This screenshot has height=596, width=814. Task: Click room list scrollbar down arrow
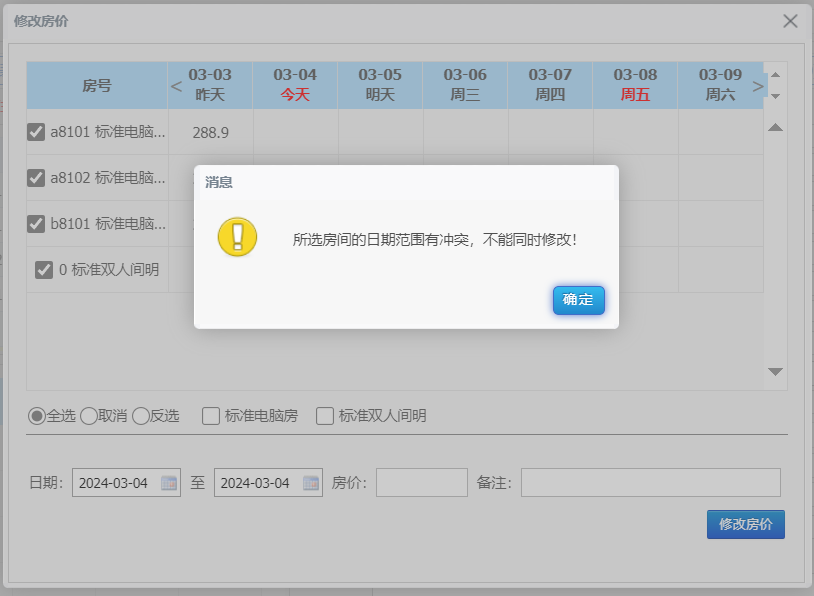pos(776,371)
